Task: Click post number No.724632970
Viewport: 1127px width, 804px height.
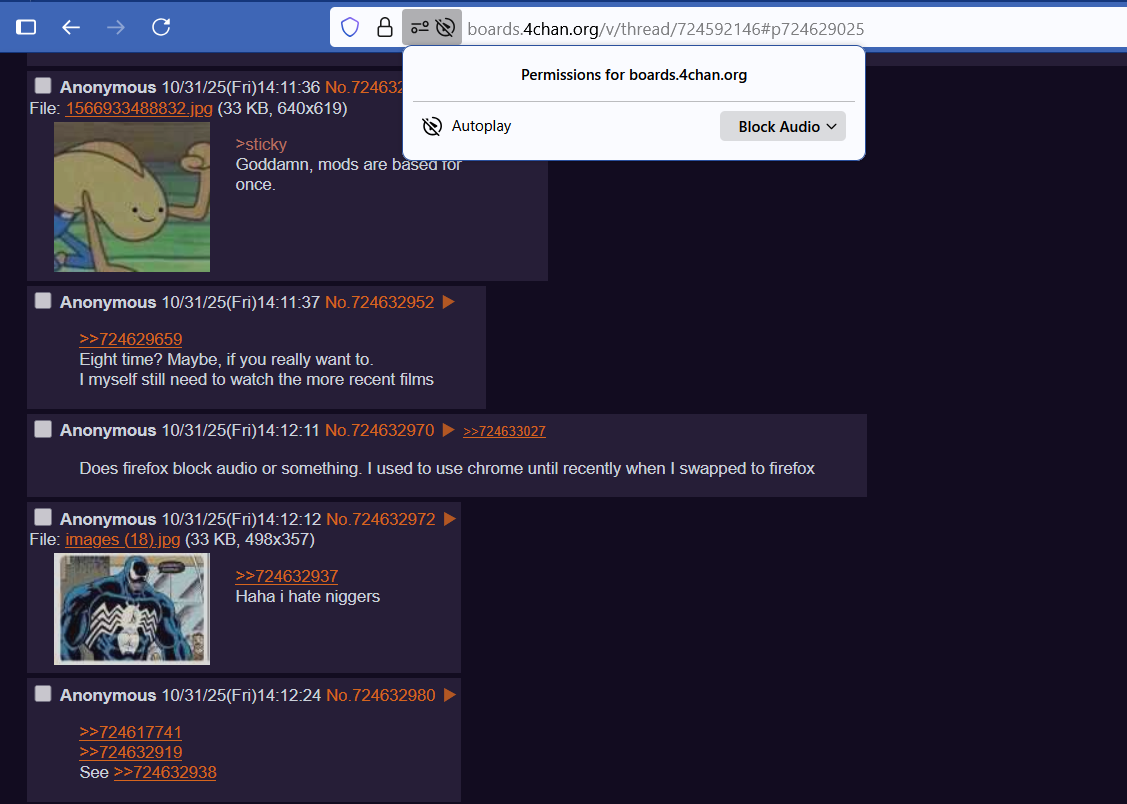Action: point(380,430)
